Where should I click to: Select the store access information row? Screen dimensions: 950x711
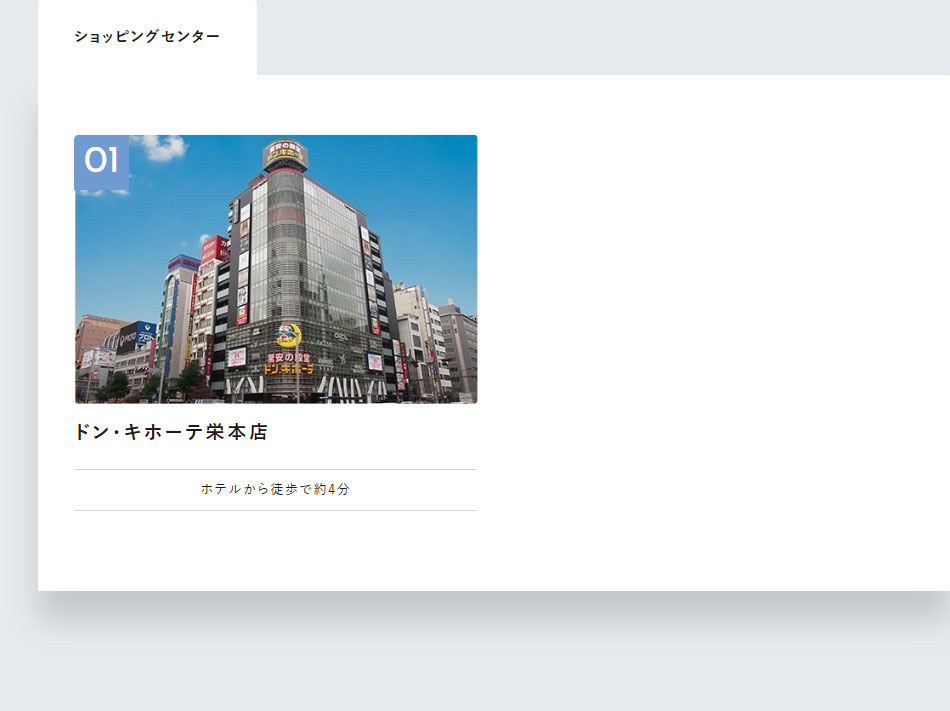[275, 489]
